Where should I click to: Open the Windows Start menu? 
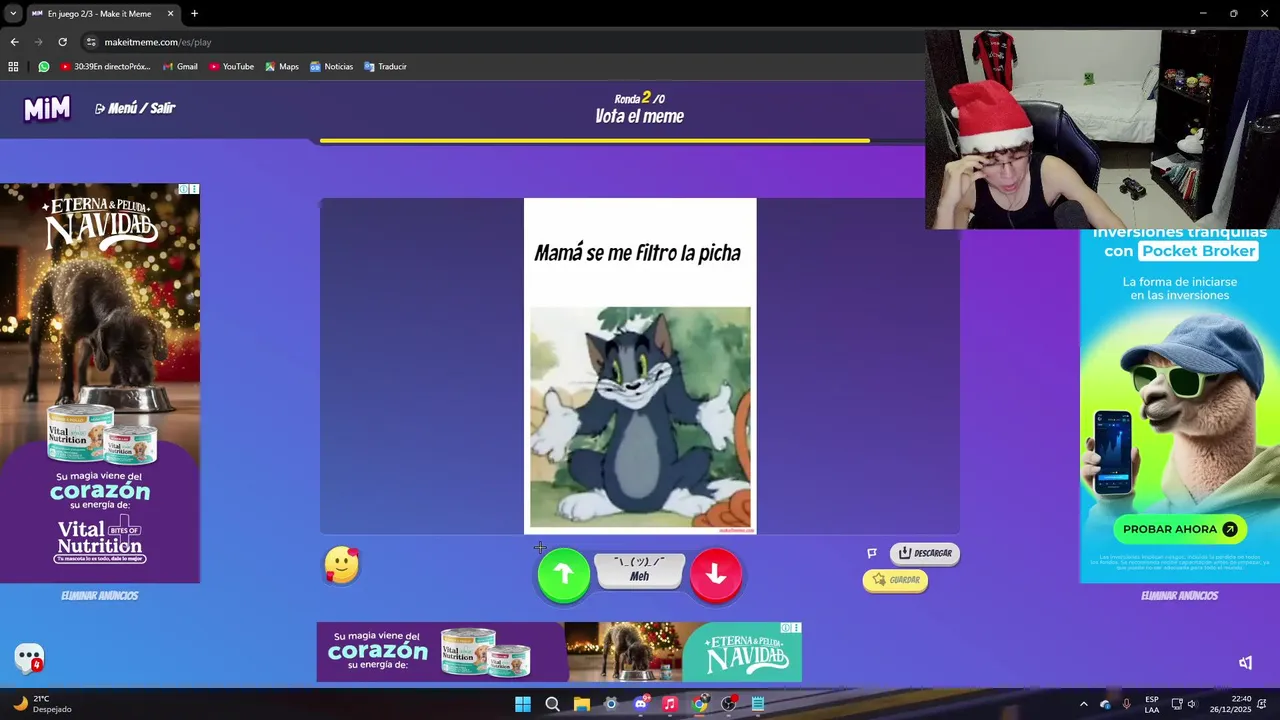pos(523,704)
